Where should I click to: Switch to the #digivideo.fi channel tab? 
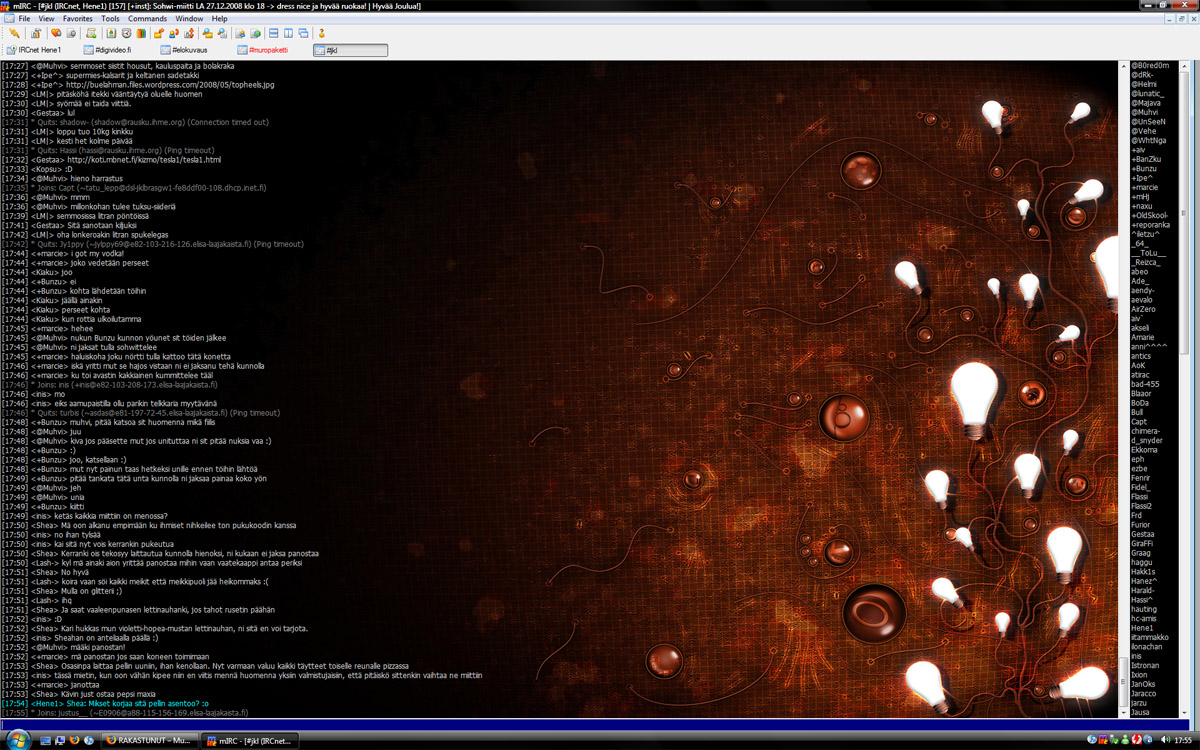pos(112,50)
